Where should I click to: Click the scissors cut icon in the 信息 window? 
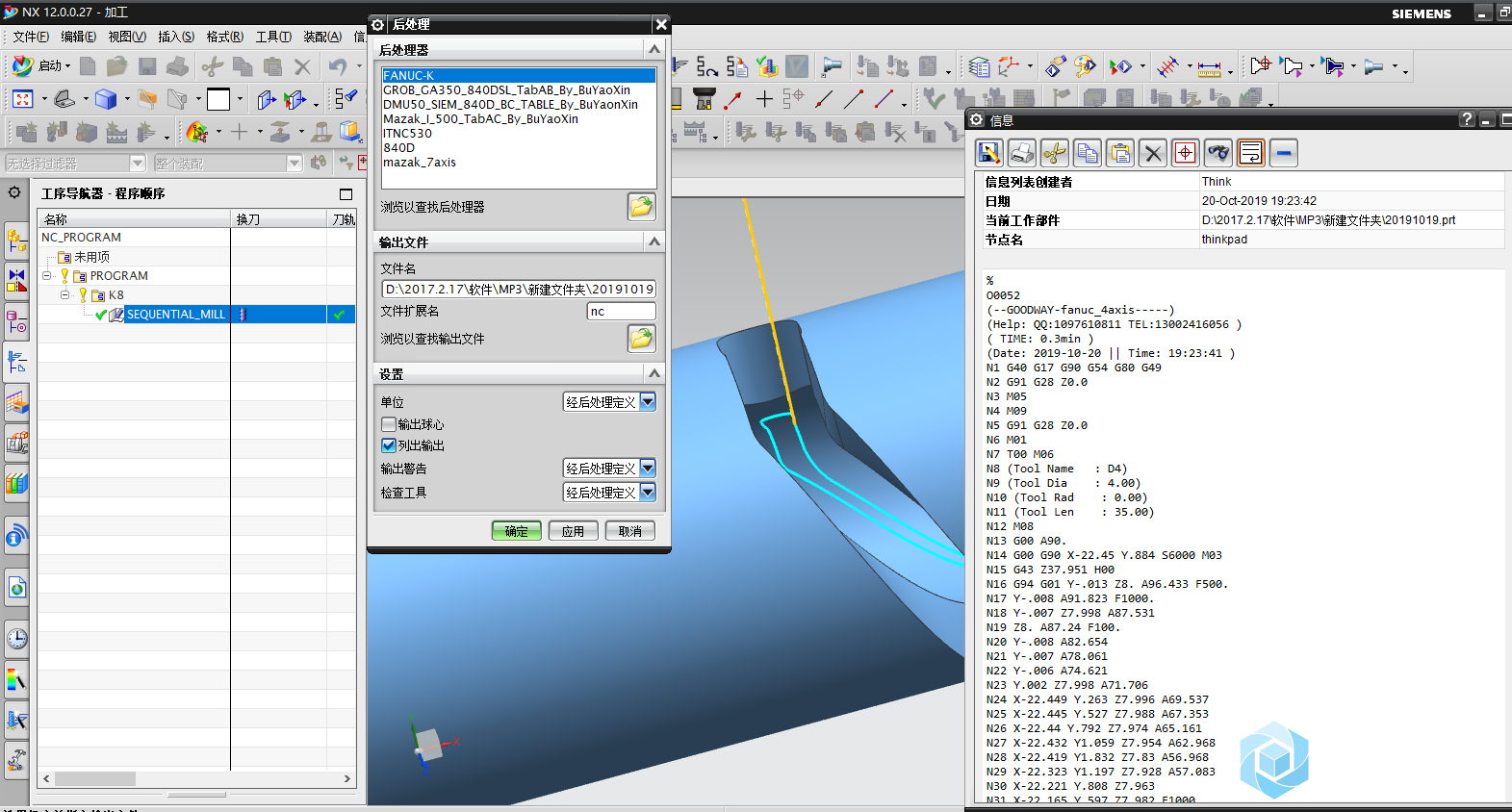click(x=1055, y=152)
